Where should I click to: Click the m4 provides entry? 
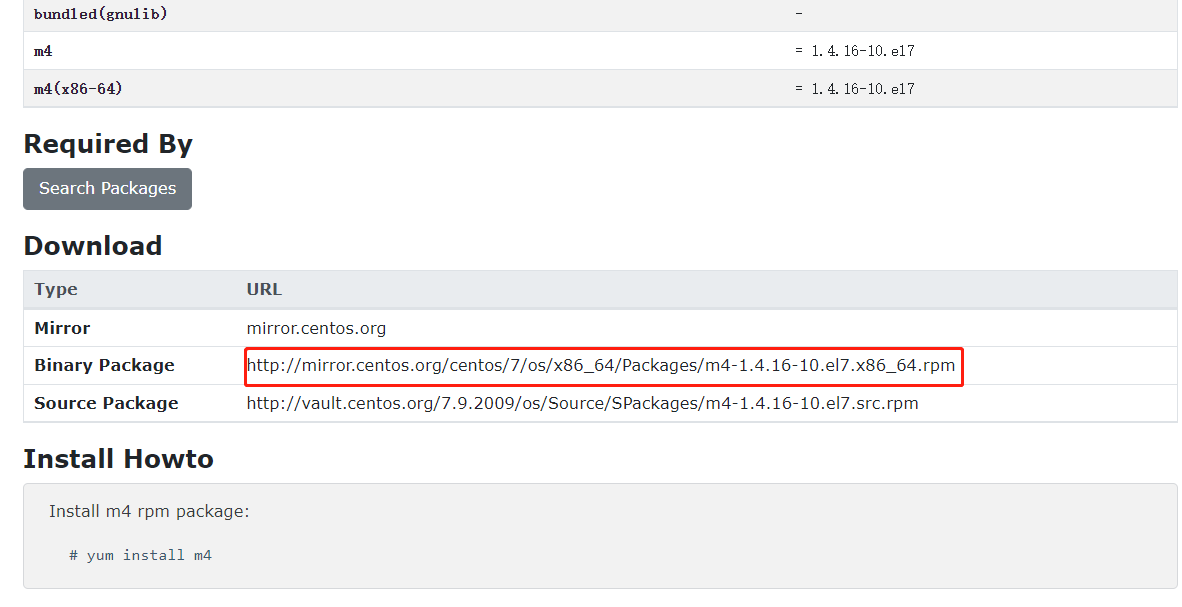point(42,50)
